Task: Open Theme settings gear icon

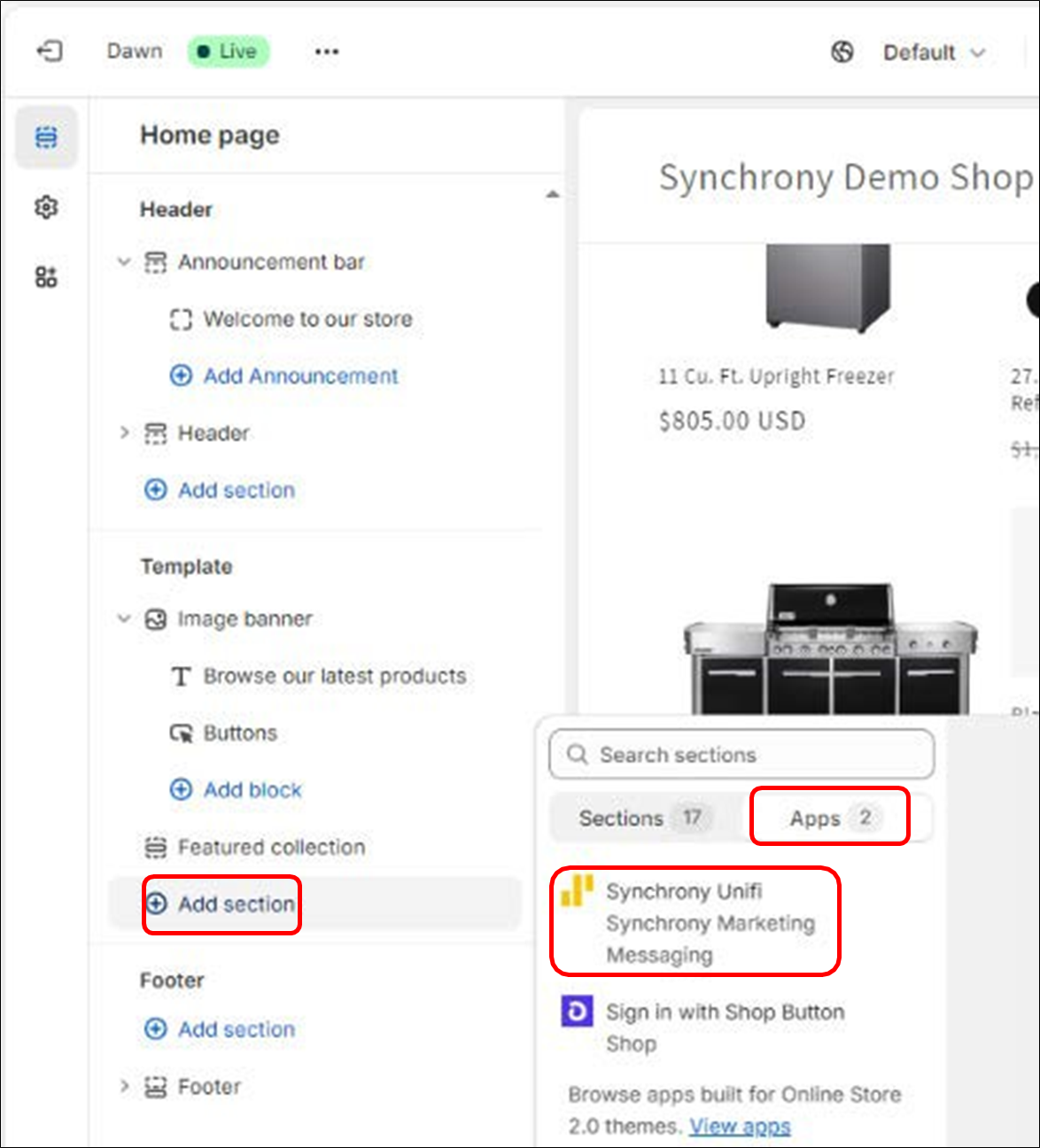Action: (x=46, y=207)
